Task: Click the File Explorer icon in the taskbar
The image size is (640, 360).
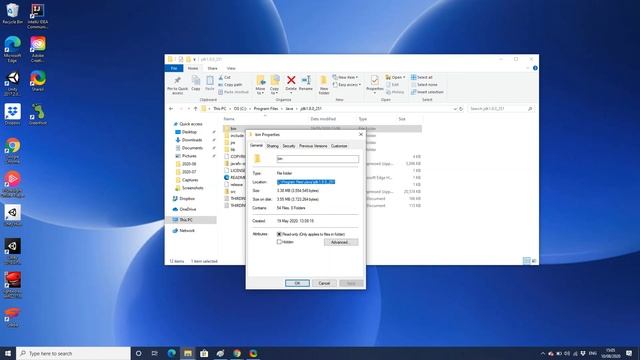Action: click(x=188, y=353)
